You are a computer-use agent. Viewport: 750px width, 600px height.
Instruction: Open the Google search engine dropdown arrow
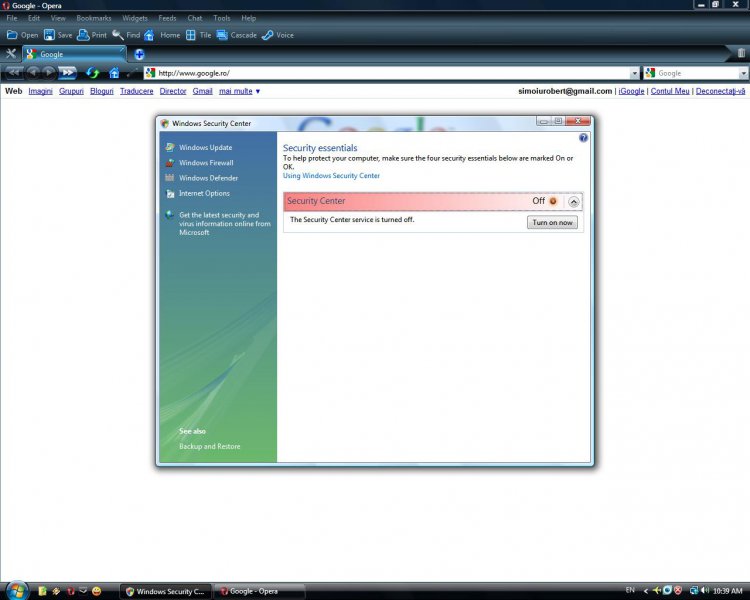coord(743,73)
